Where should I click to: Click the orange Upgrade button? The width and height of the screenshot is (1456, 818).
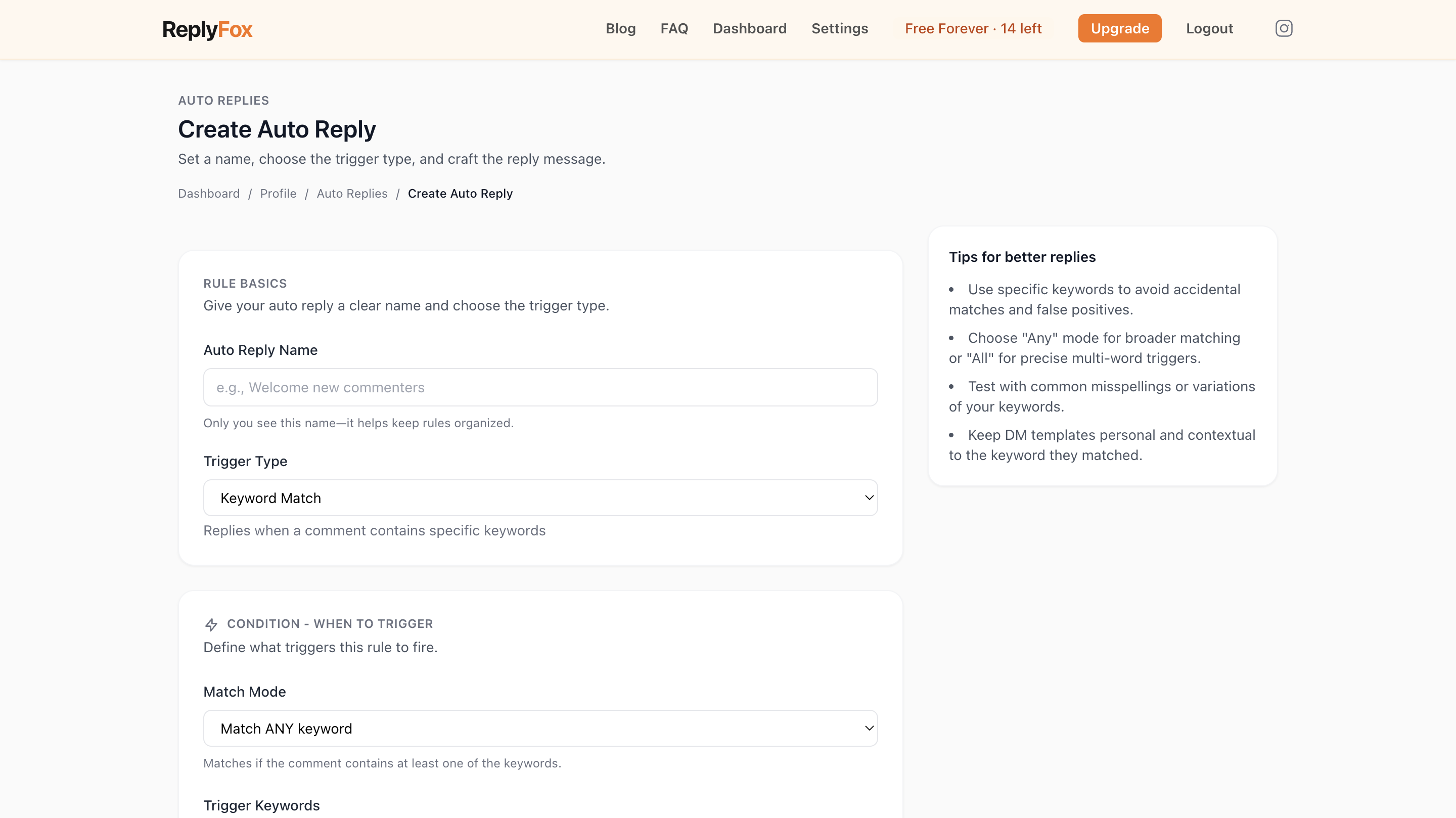pos(1119,28)
